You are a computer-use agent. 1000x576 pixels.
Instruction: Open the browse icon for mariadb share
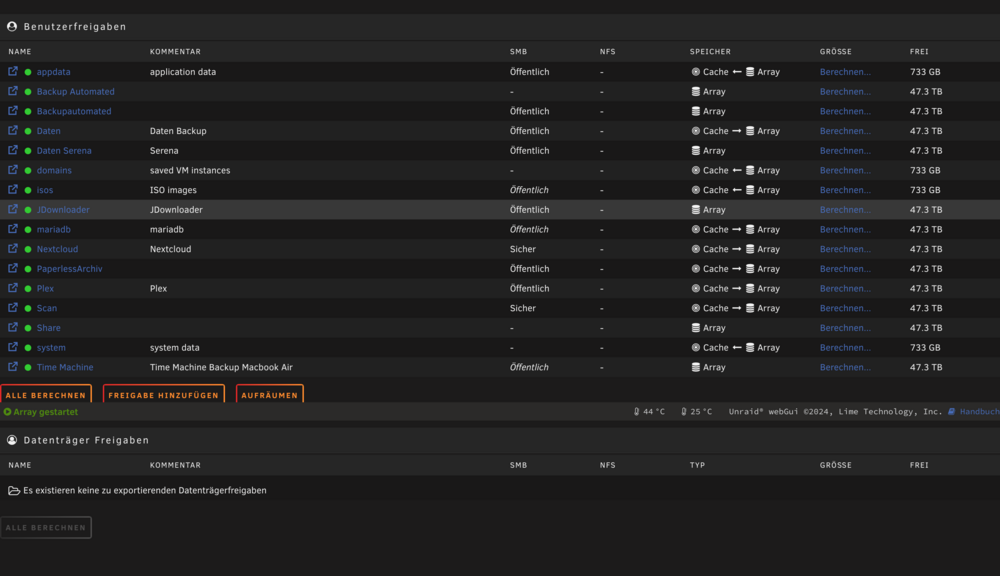coord(13,229)
